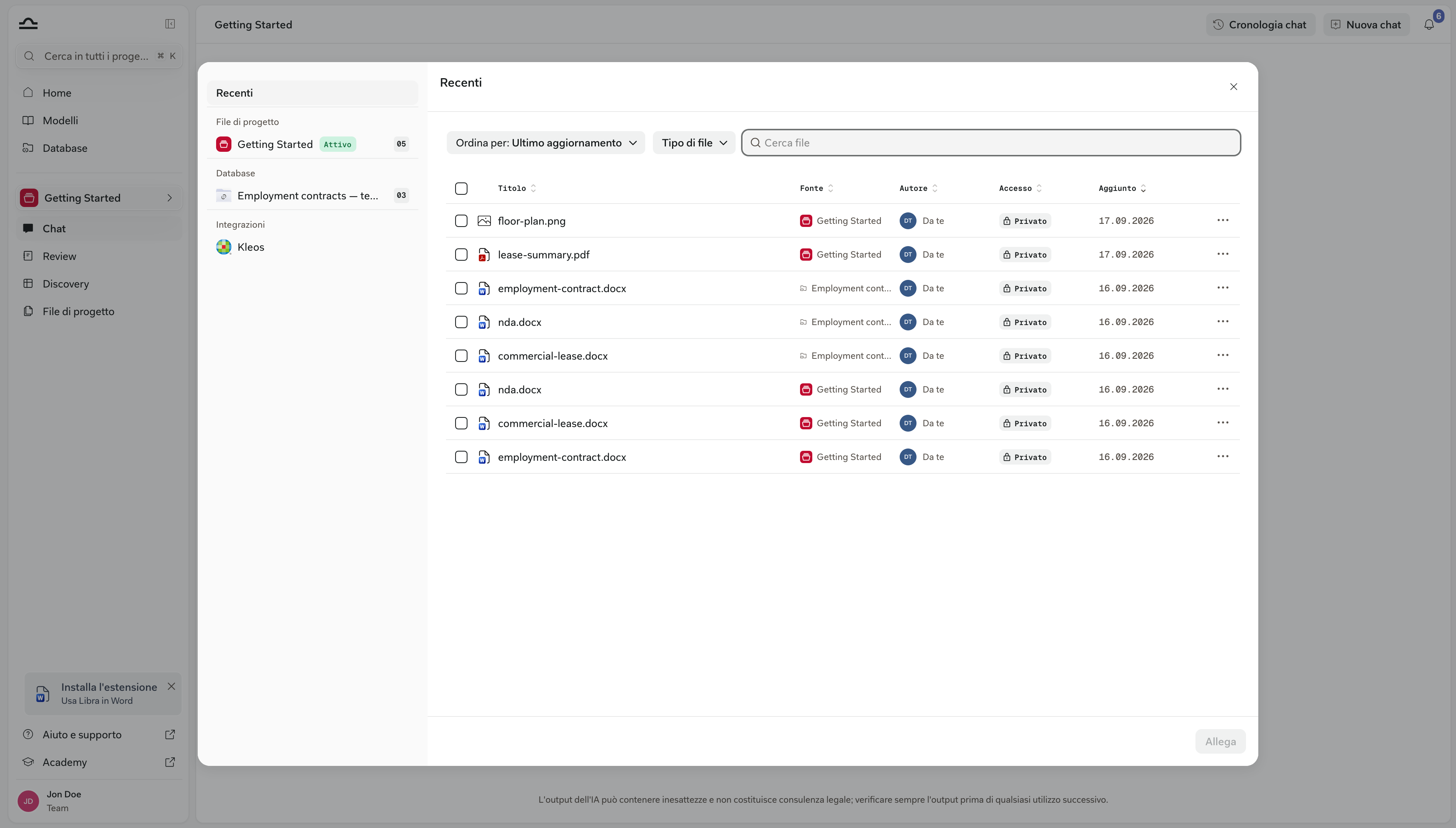Sort by Aggiunto column
The height and width of the screenshot is (828, 1456).
pyautogui.click(x=1122, y=188)
